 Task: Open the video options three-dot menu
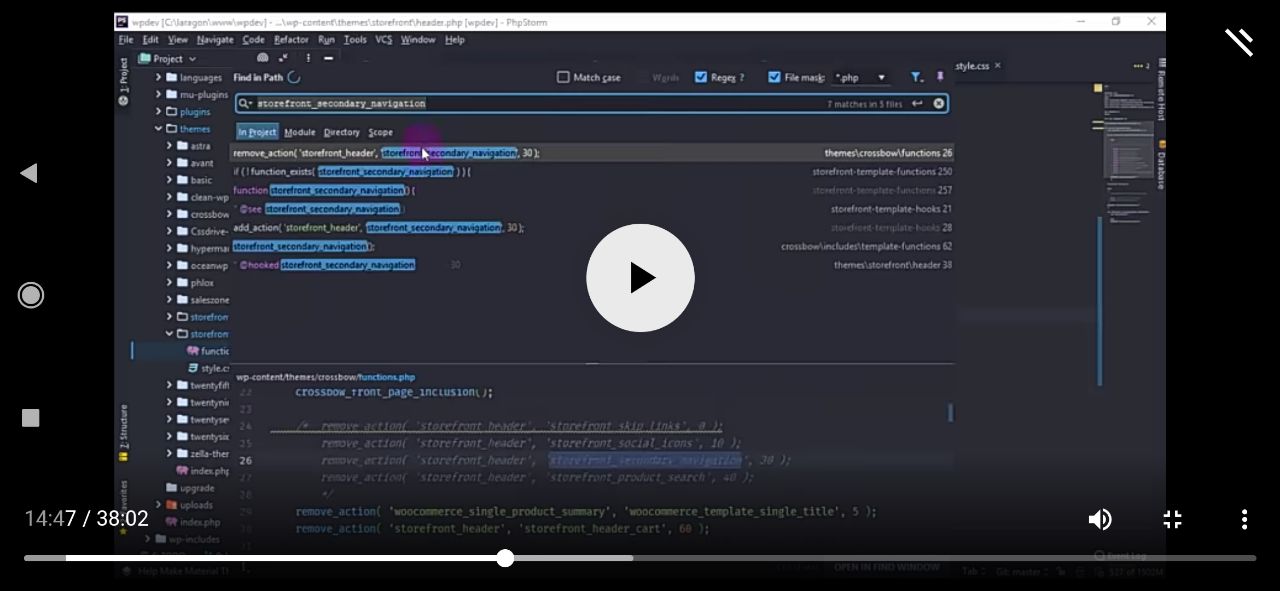pos(1244,519)
